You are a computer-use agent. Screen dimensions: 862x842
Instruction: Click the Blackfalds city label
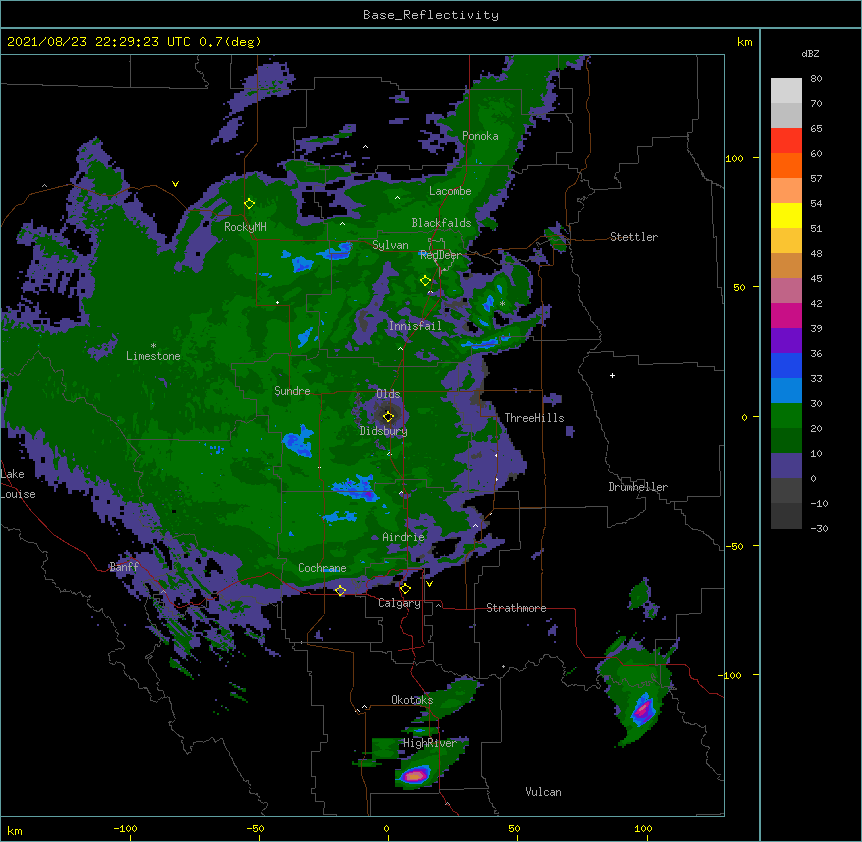click(x=441, y=223)
